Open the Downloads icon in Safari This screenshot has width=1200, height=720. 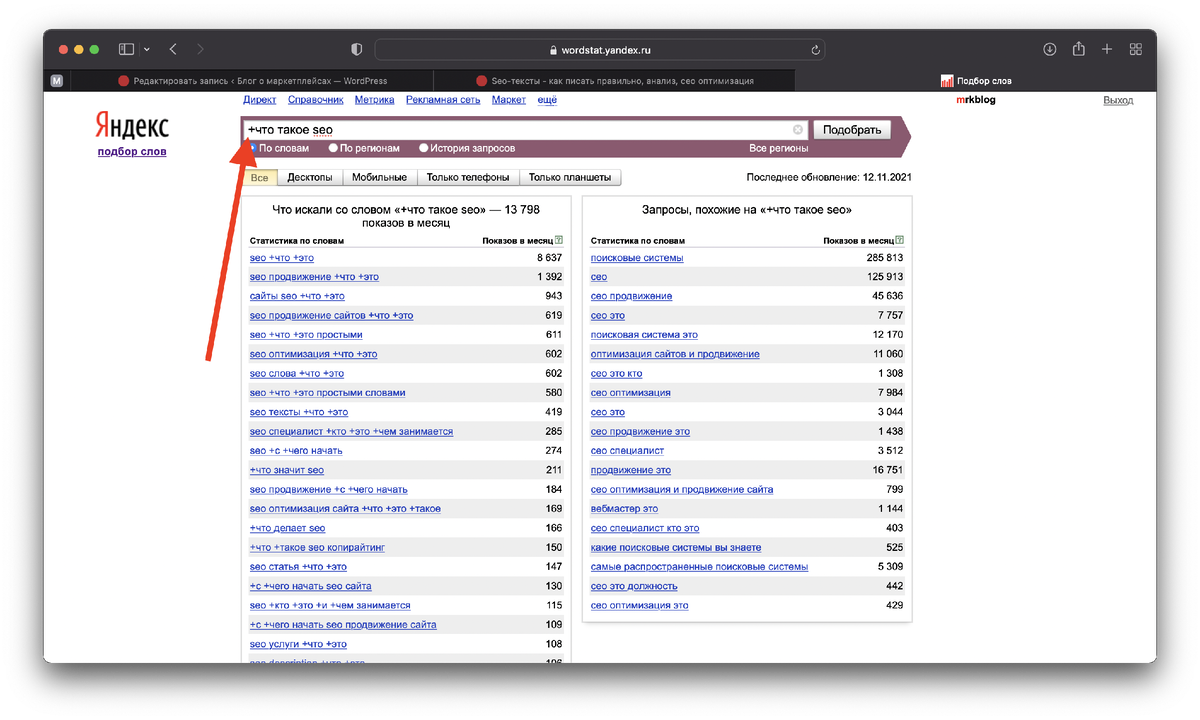tap(1048, 48)
